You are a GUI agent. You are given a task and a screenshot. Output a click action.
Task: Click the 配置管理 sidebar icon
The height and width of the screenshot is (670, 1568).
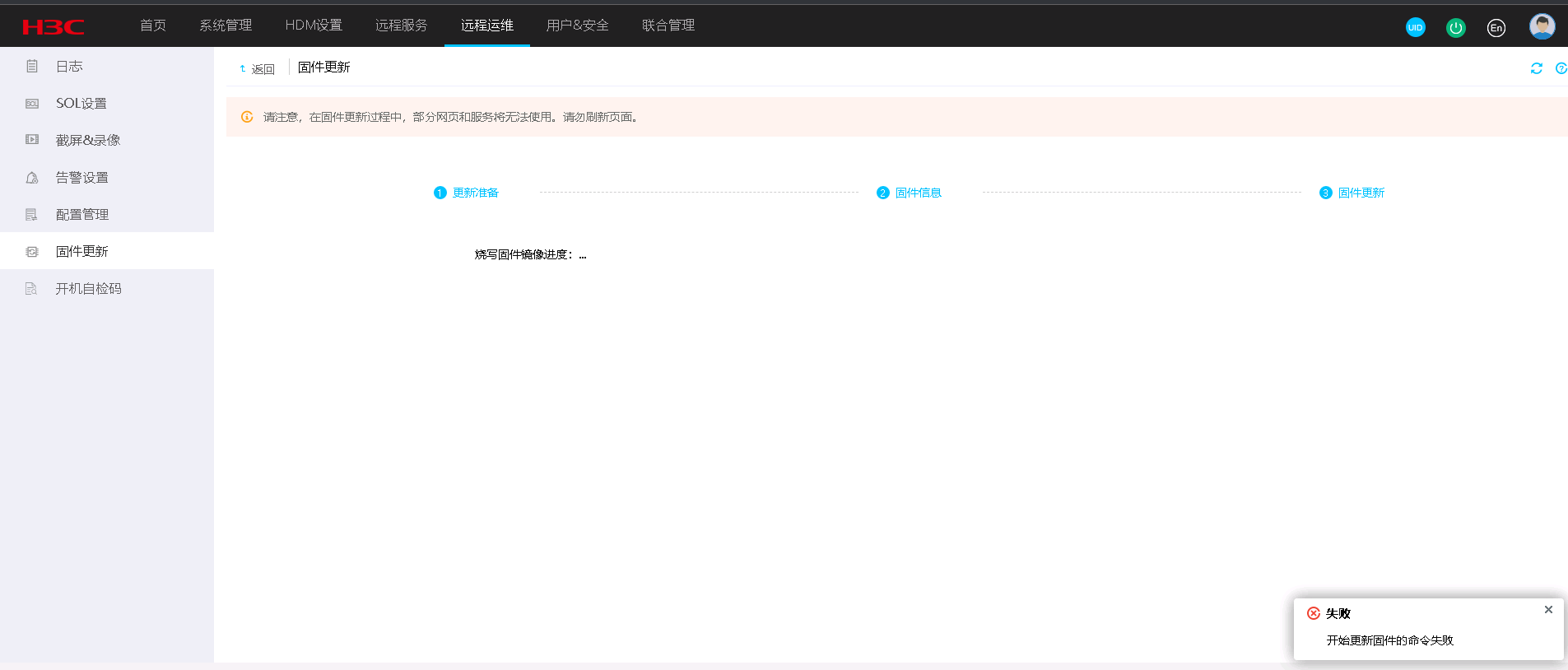[32, 214]
